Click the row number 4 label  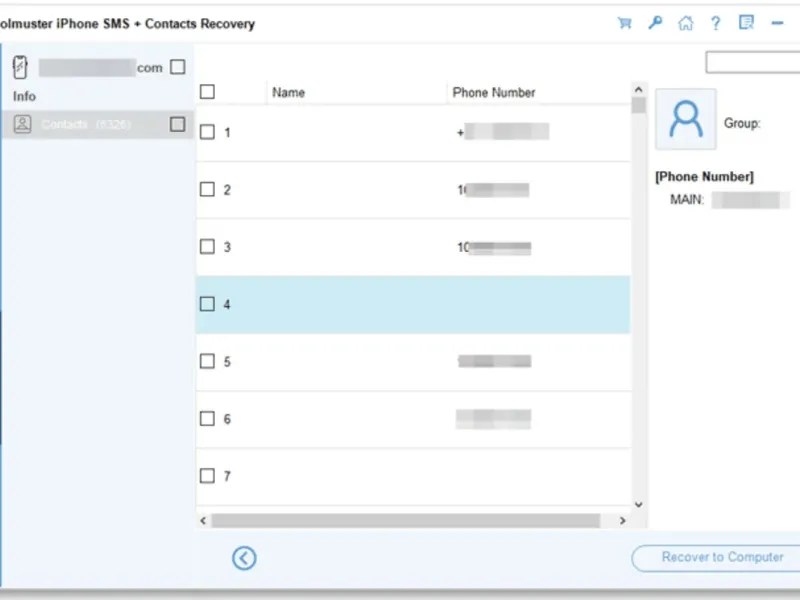(x=227, y=305)
